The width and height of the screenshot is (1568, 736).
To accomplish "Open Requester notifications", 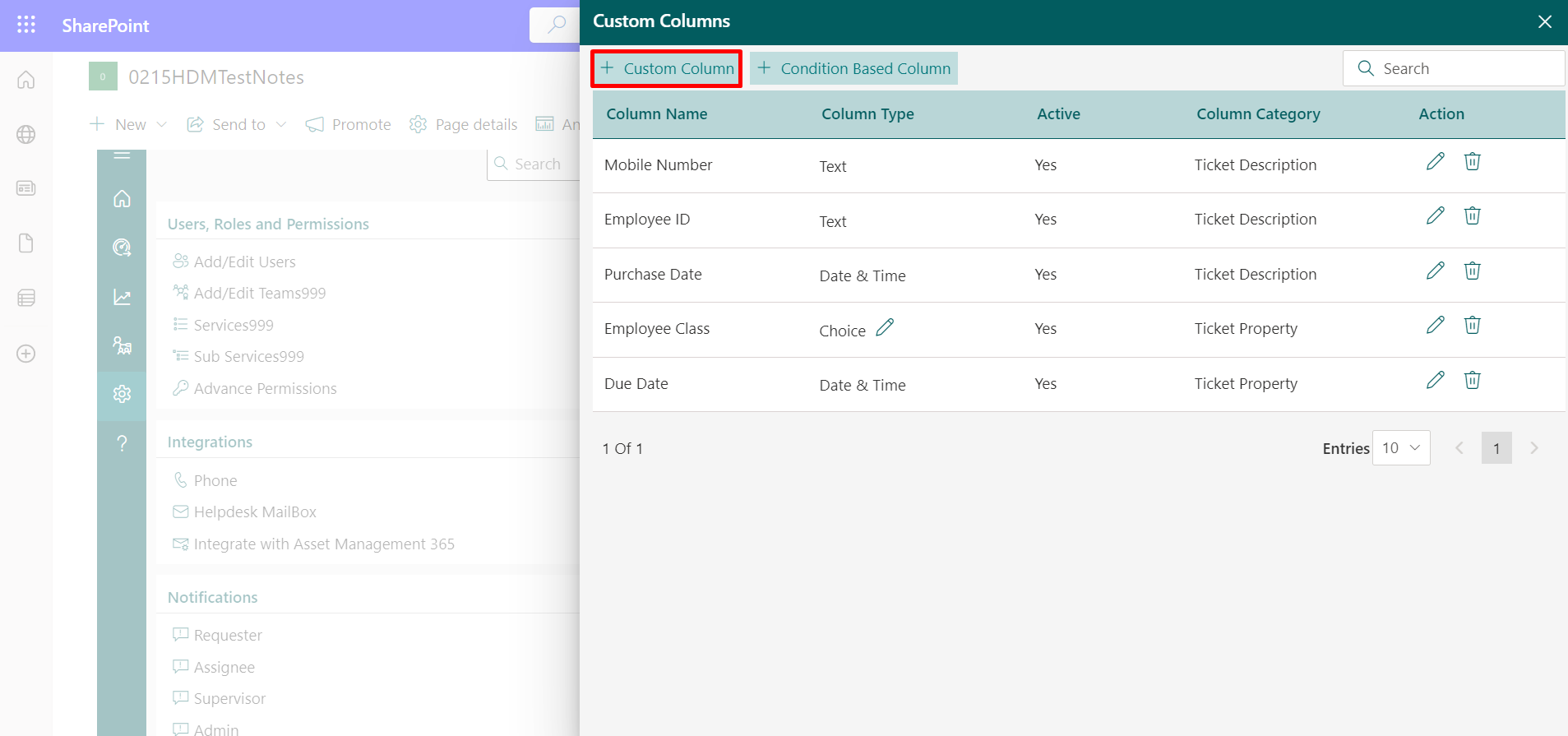I will 217,635.
